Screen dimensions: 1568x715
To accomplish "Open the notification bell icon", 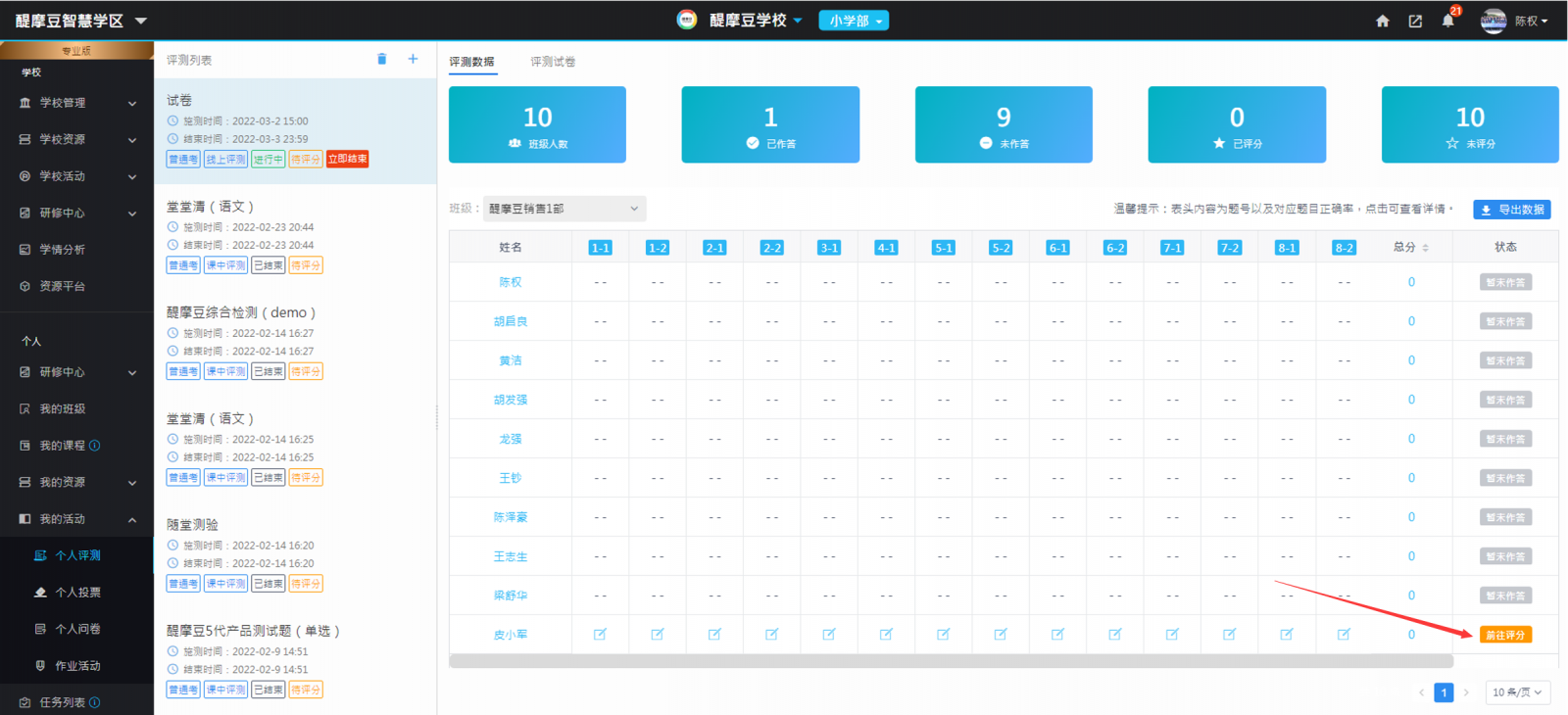I will pyautogui.click(x=1447, y=21).
